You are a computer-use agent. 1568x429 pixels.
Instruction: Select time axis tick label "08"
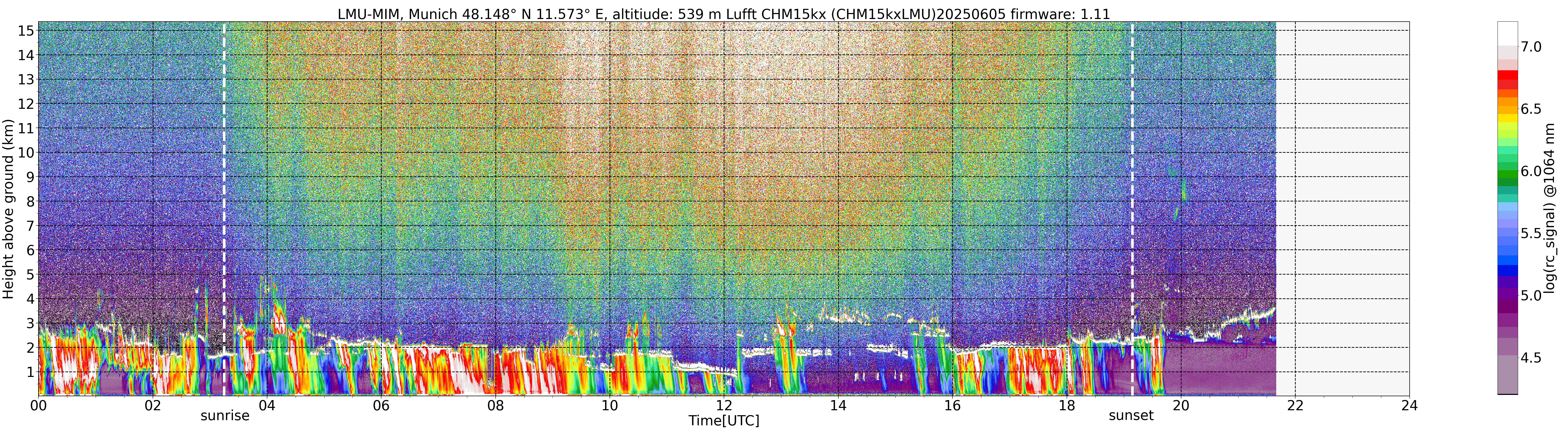(495, 406)
